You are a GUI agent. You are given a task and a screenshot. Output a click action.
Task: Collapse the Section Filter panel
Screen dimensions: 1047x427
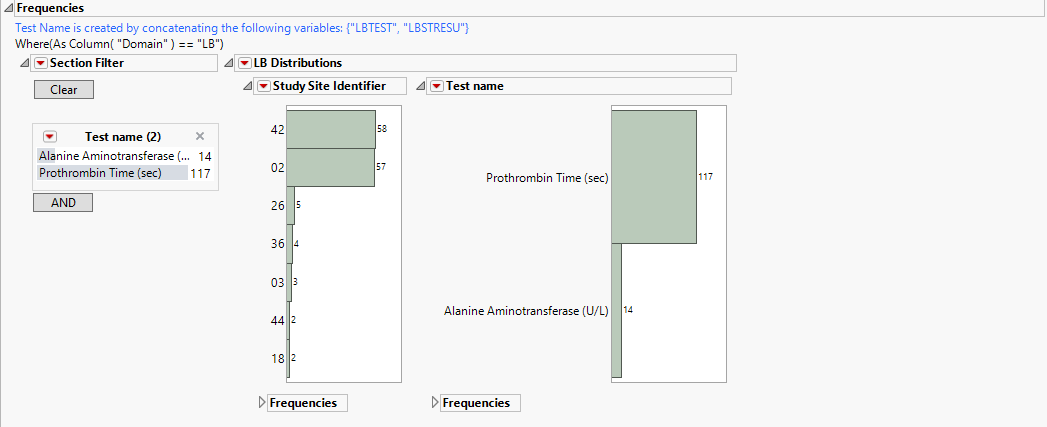pyautogui.click(x=25, y=64)
